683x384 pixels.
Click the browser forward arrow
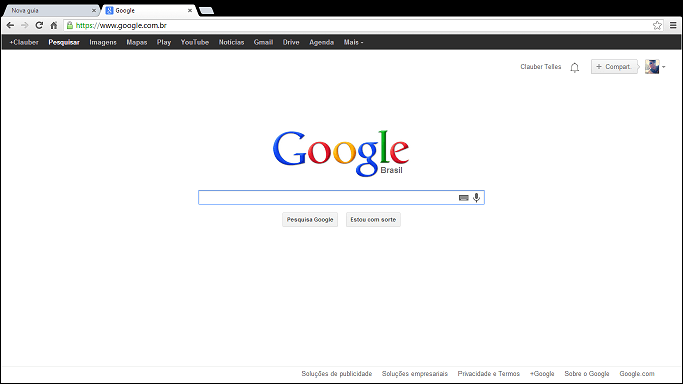[24, 25]
